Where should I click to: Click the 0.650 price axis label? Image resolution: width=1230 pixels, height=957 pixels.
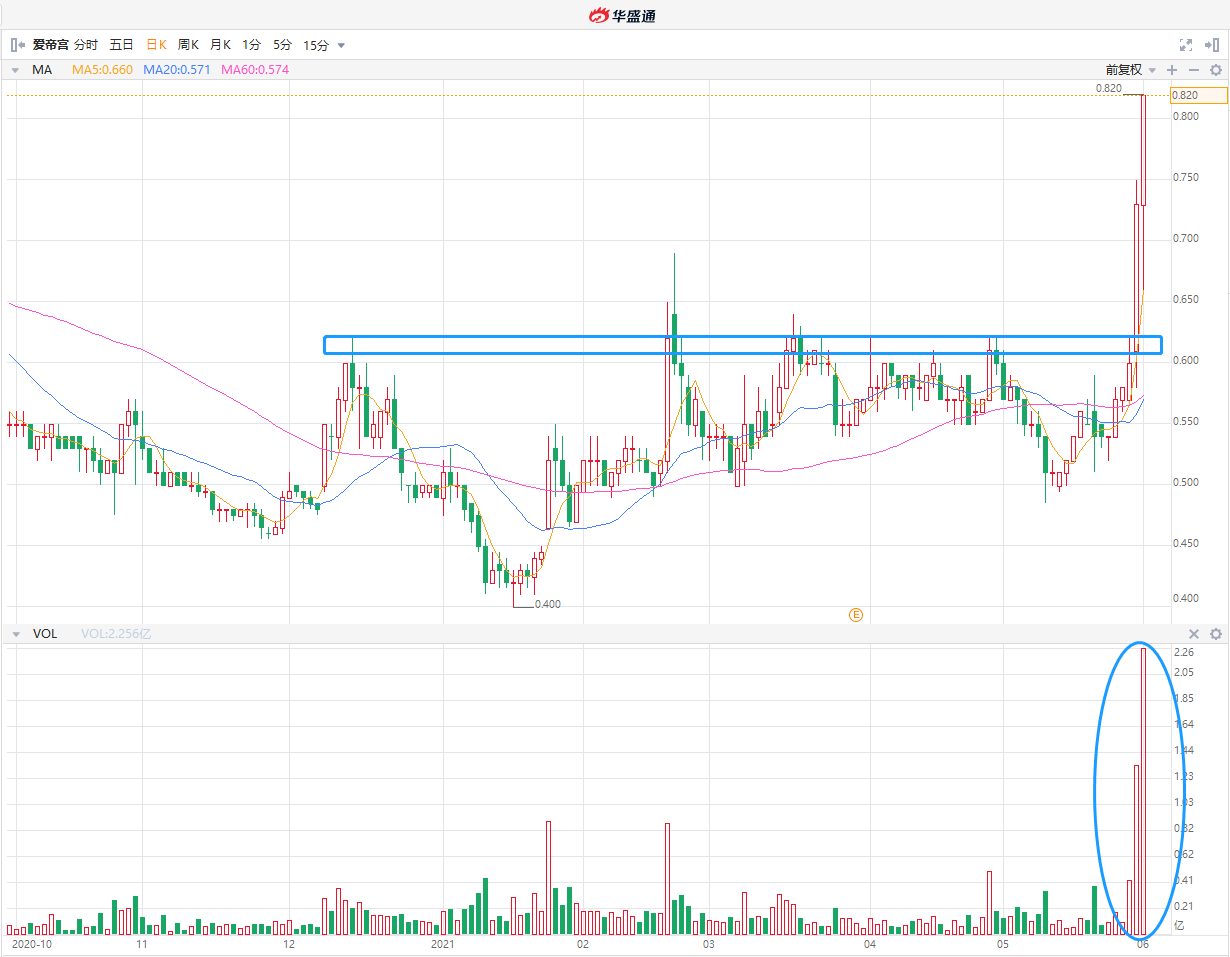1186,300
